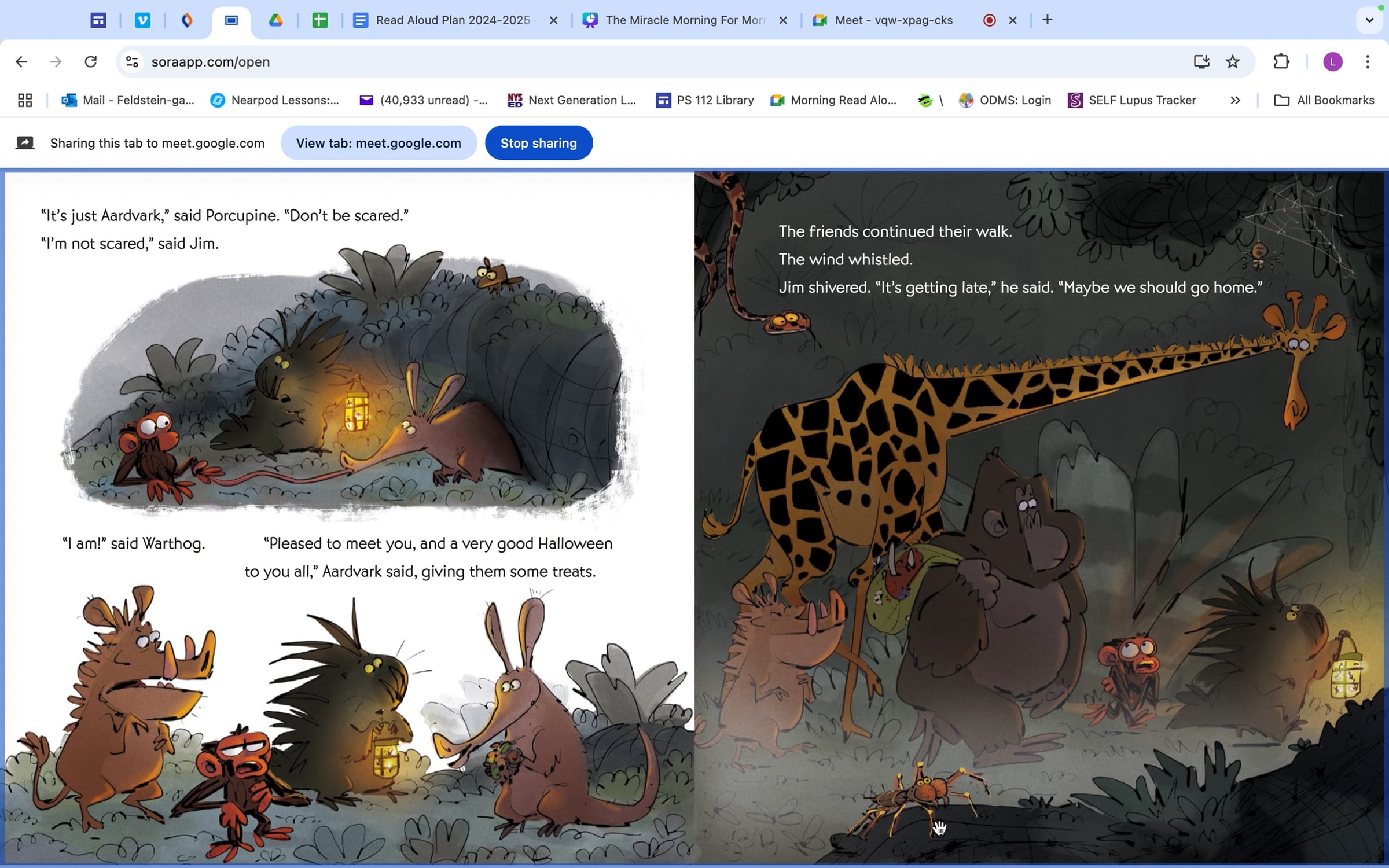
Task: Expand the tab search dropdown
Action: click(1369, 20)
